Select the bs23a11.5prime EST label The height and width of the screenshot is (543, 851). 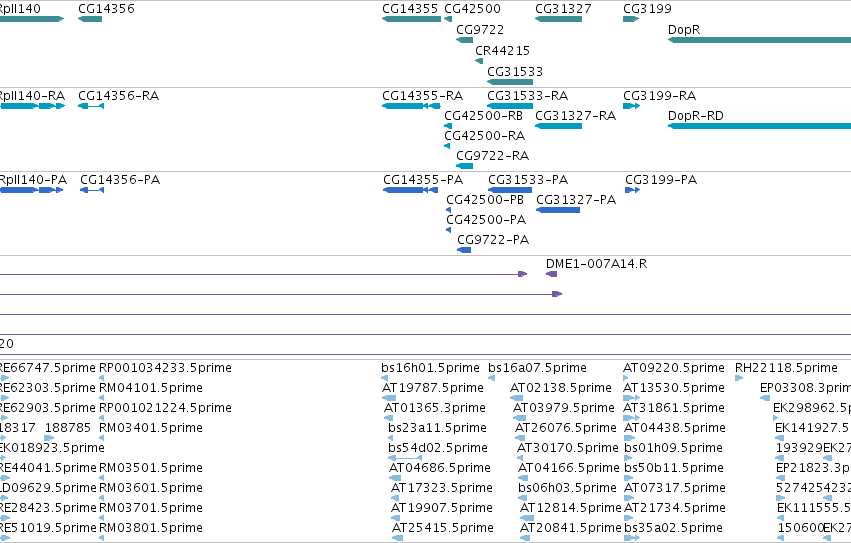[x=437, y=428]
